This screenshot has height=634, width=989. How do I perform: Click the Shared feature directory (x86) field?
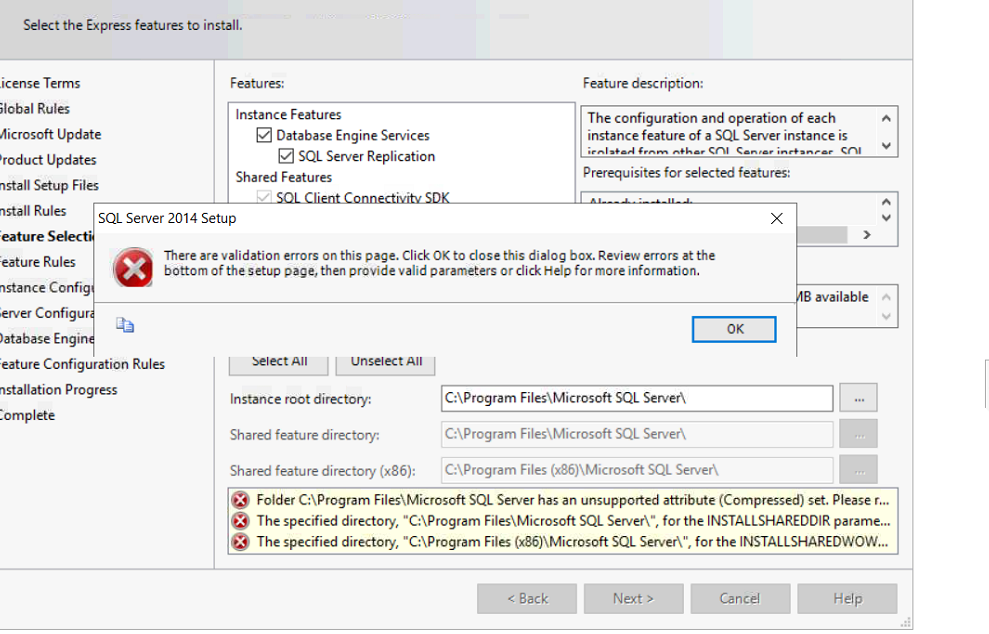[637, 470]
